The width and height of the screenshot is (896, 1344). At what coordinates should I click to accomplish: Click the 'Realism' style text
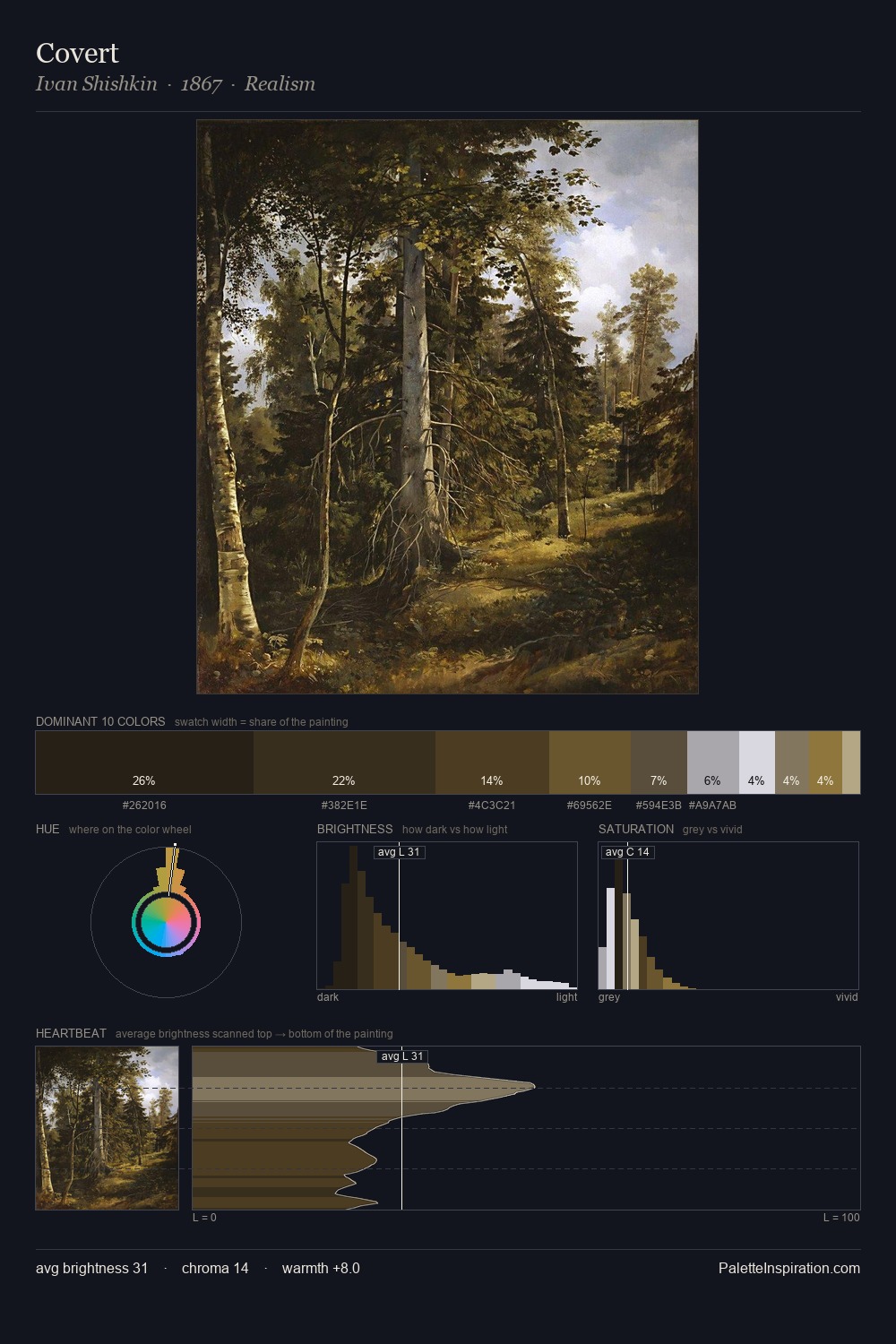280,84
